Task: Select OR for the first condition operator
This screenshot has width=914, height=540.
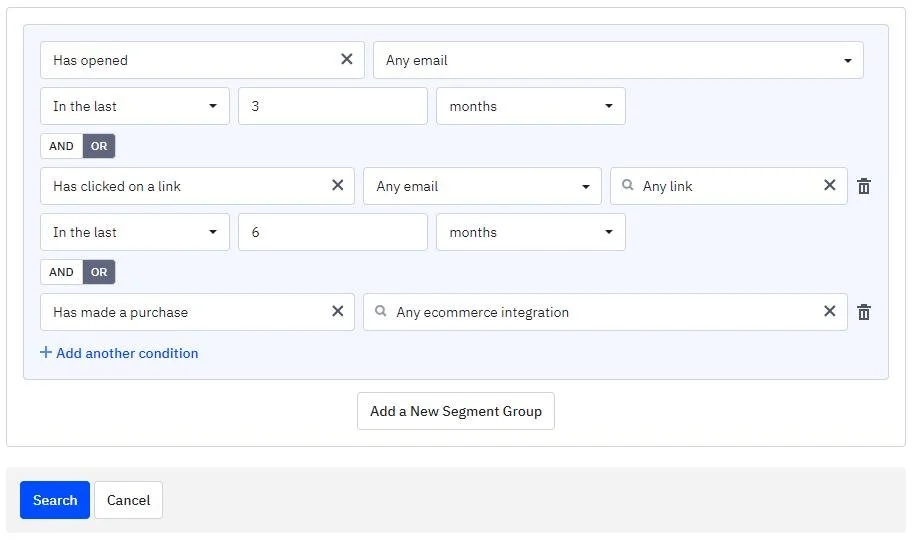Action: click(x=99, y=146)
